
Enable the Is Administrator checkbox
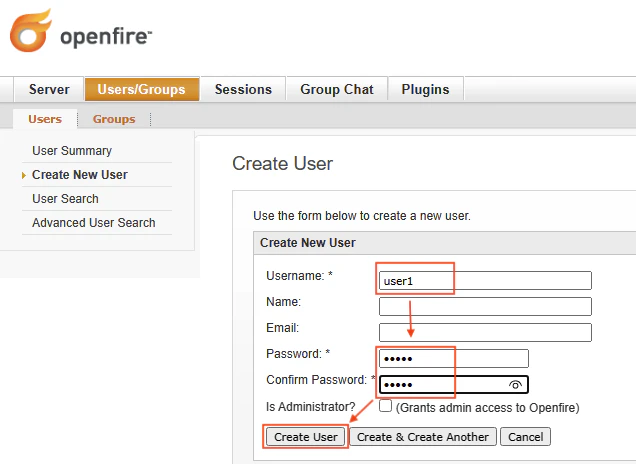point(385,406)
